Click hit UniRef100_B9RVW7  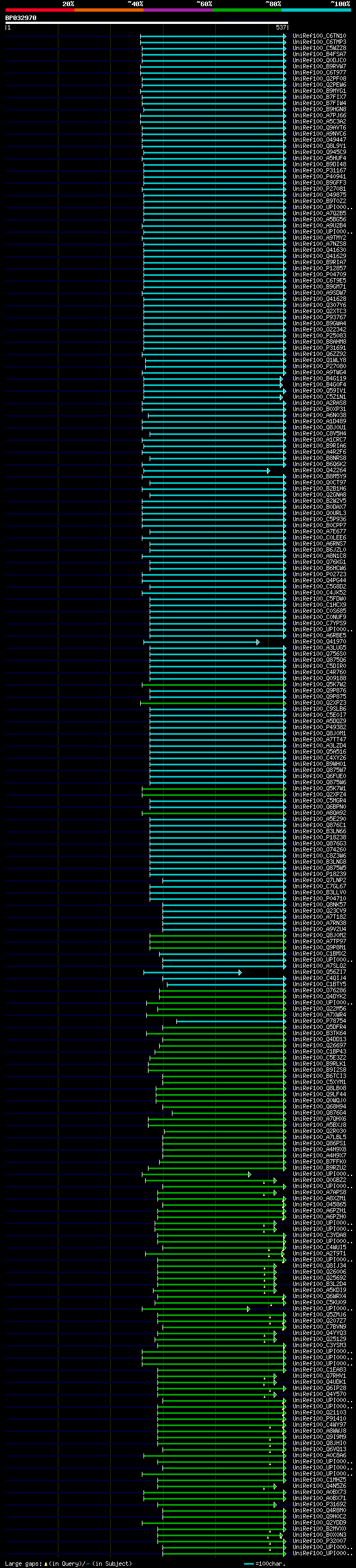tap(319, 66)
